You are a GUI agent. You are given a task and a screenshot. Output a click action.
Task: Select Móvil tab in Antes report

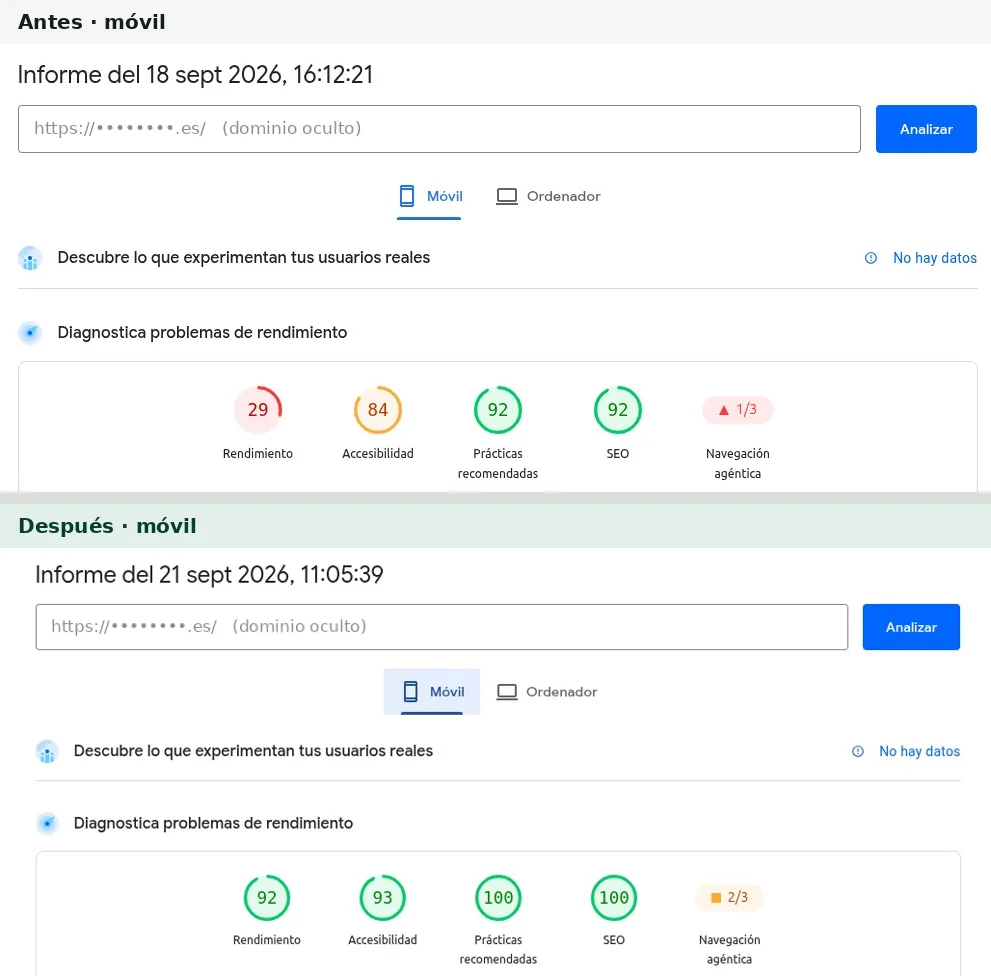[430, 197]
